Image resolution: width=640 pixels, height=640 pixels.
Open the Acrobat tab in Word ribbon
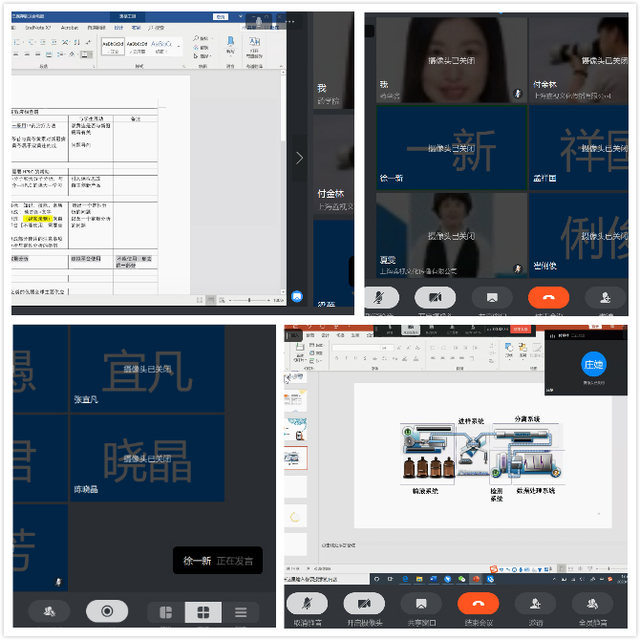point(70,28)
